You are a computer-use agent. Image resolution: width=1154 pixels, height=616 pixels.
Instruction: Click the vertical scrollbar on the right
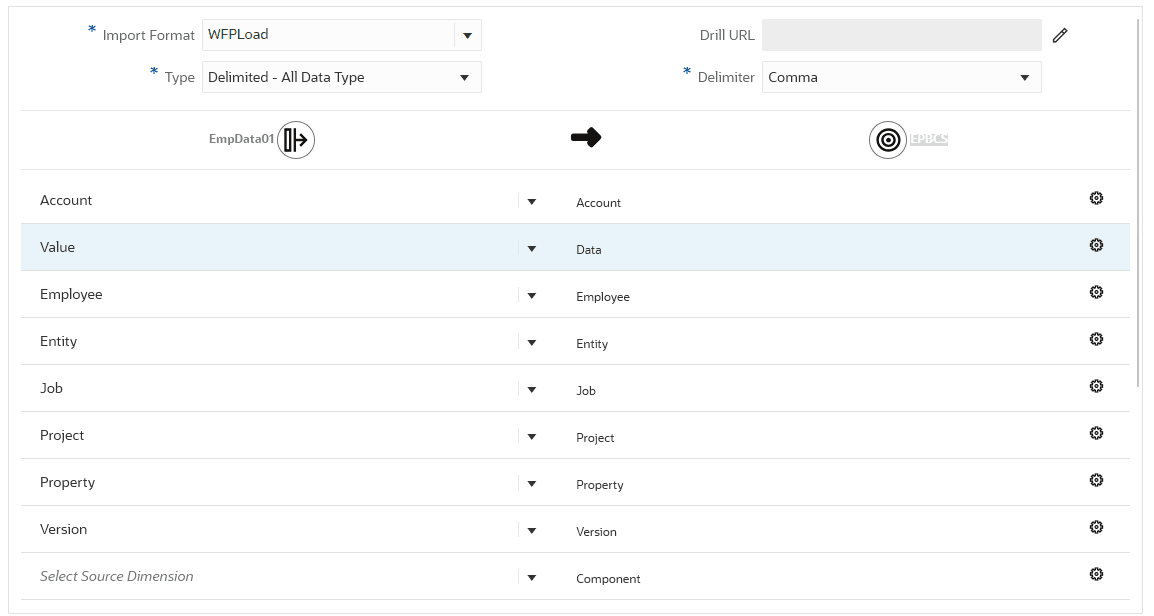click(x=1139, y=200)
